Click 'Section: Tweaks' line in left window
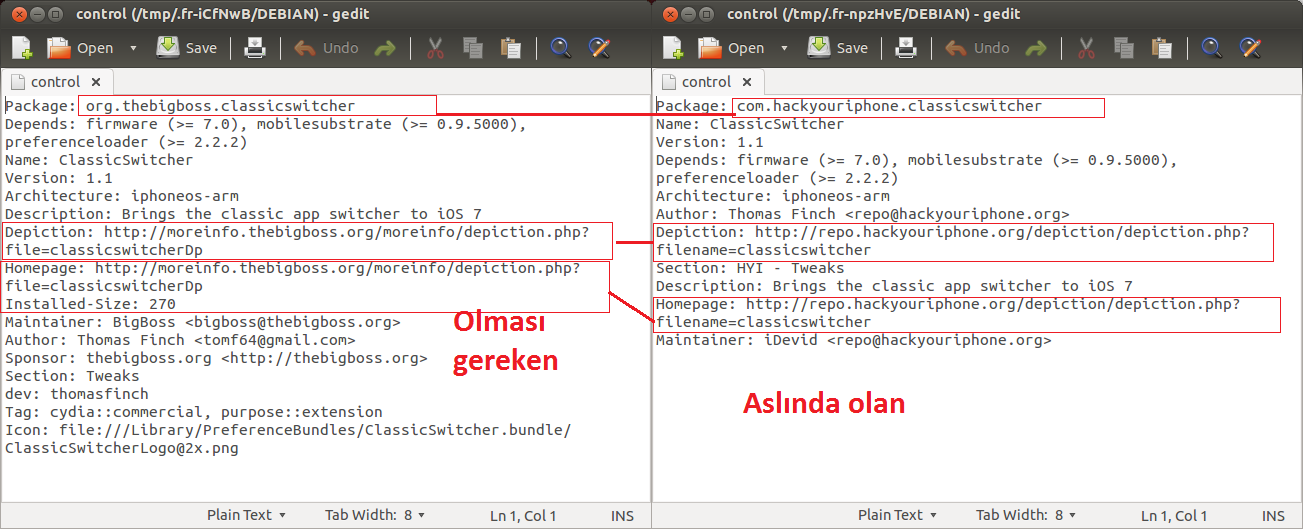The height and width of the screenshot is (529, 1303). pos(72,376)
